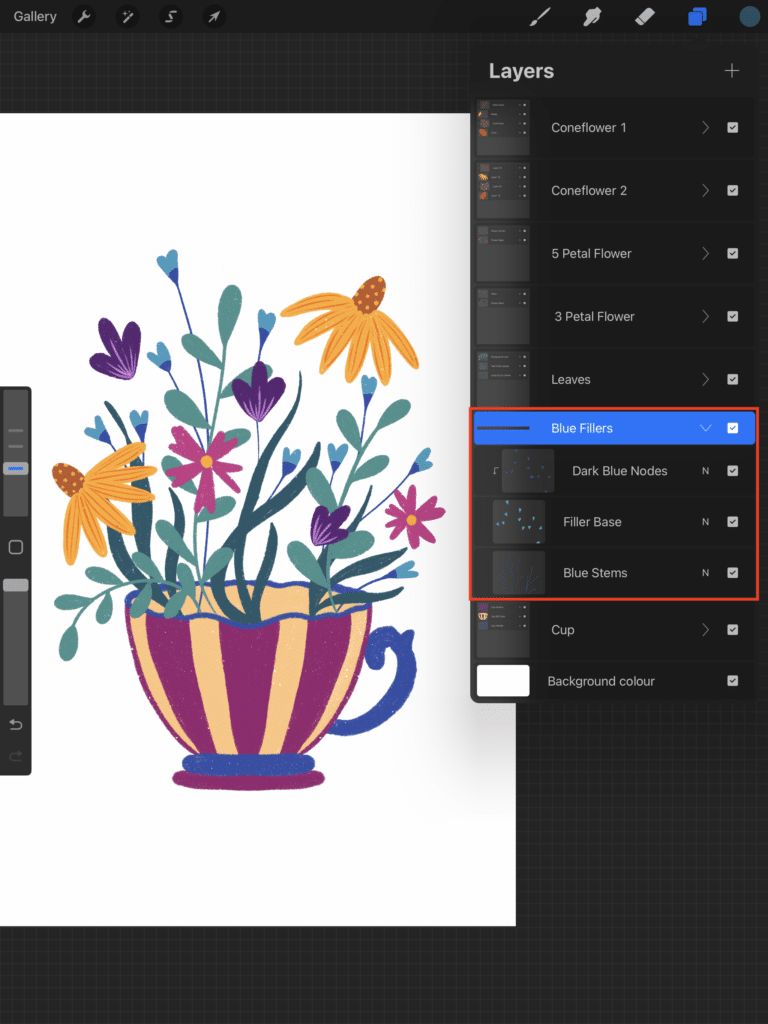Open blend mode N of Dark Blue Nodes
This screenshot has width=768, height=1024.
click(705, 471)
